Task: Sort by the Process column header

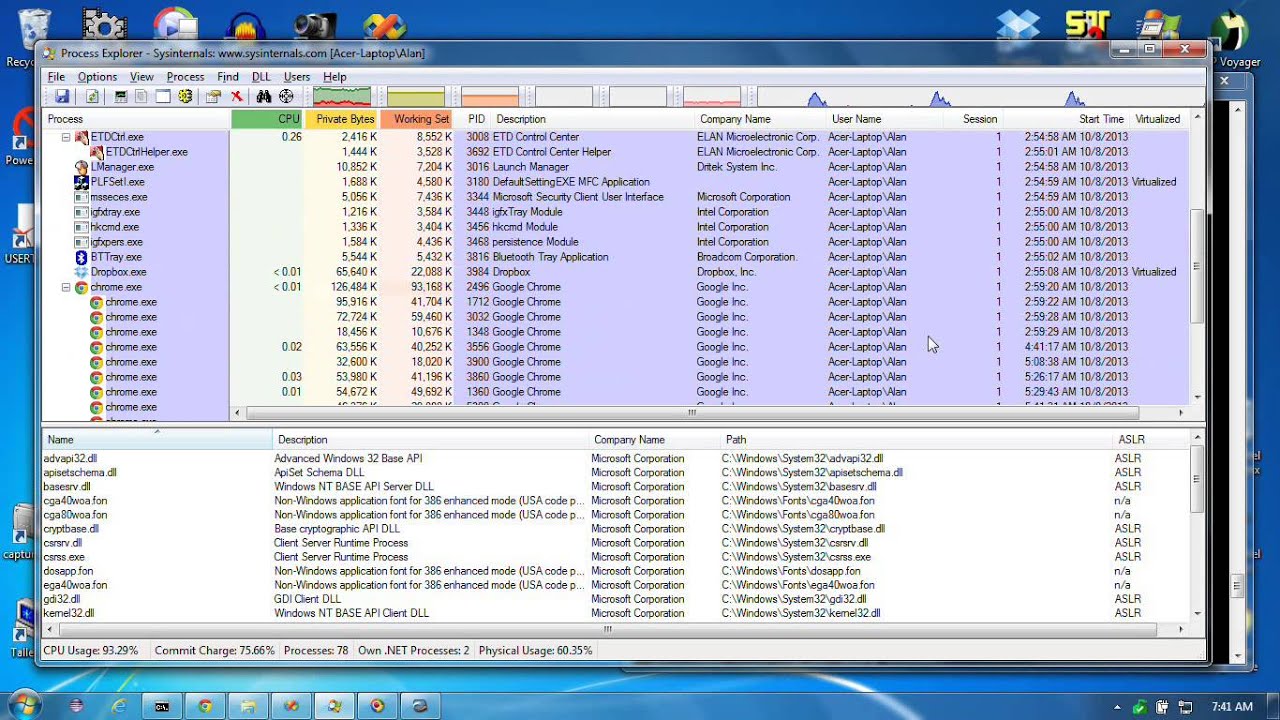Action: point(136,119)
